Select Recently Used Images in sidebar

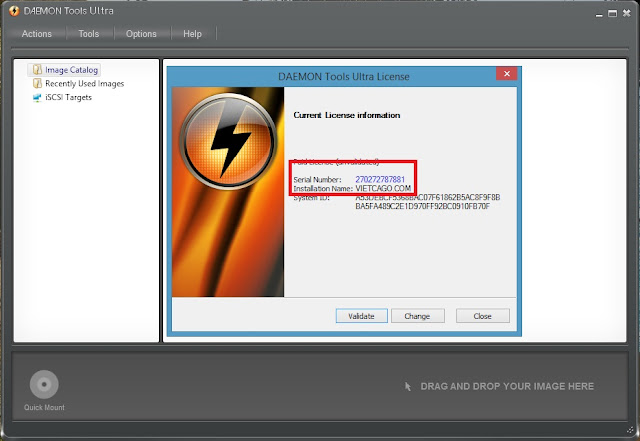(x=84, y=84)
